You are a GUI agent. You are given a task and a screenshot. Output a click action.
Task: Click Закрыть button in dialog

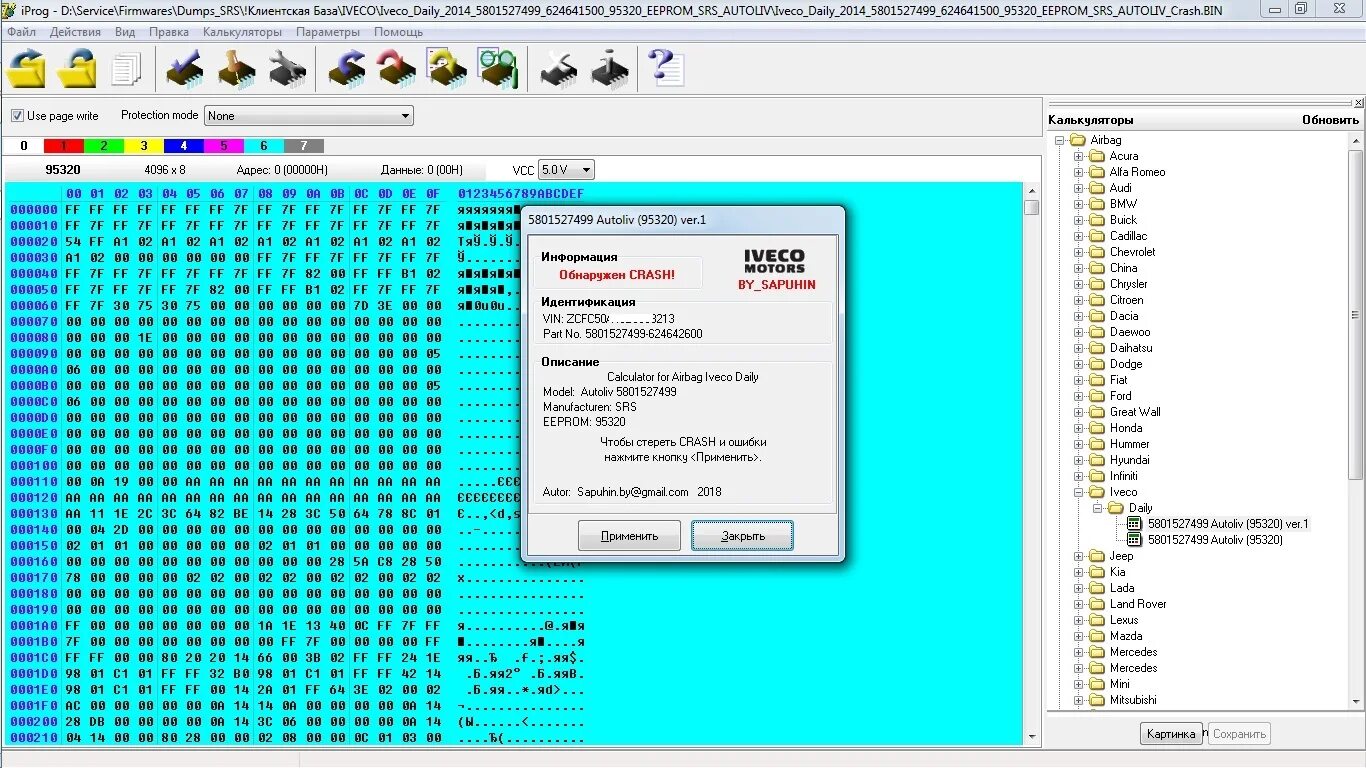(x=742, y=536)
